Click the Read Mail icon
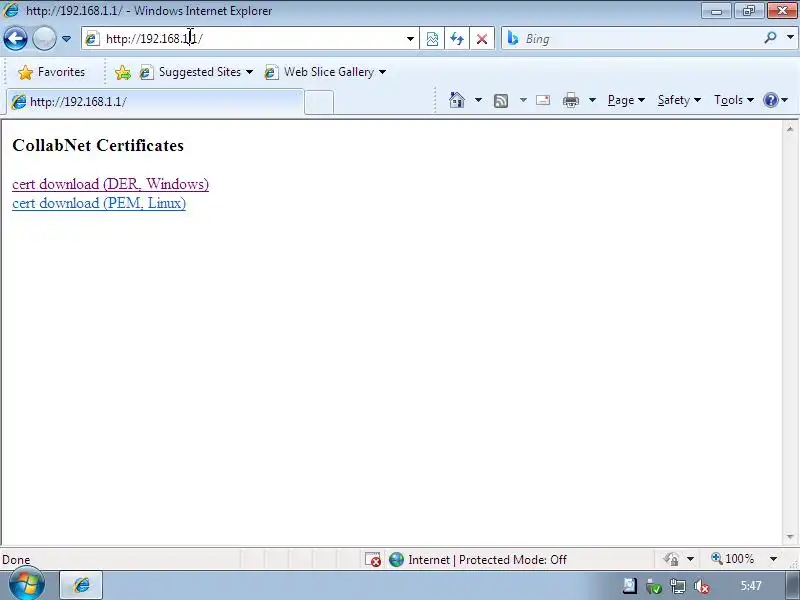 (x=543, y=100)
